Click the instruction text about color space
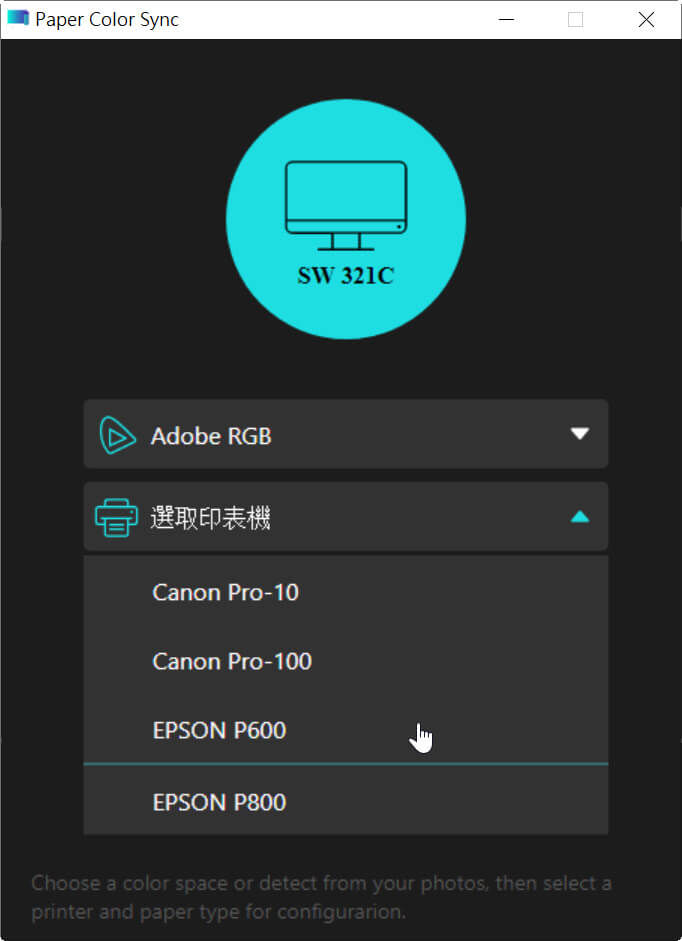Screen dimensions: 682x941 pyautogui.click(x=321, y=897)
